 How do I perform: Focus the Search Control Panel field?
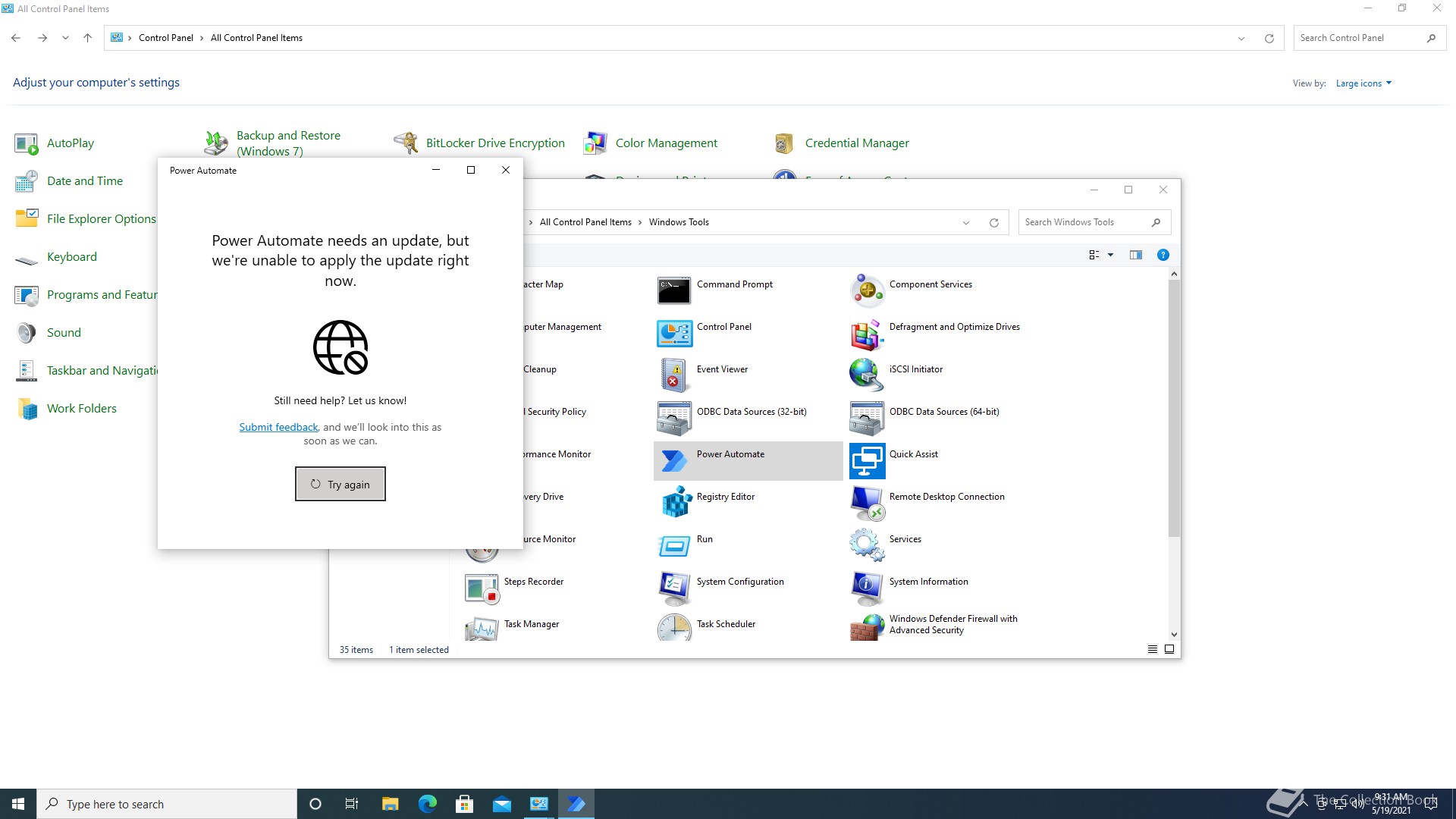(1370, 38)
